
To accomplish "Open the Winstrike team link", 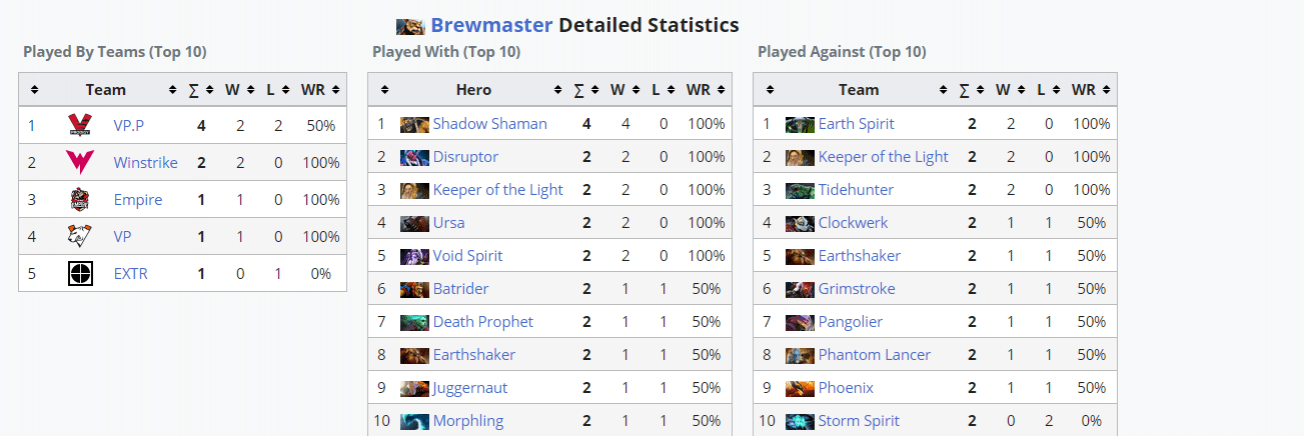I will tap(146, 162).
